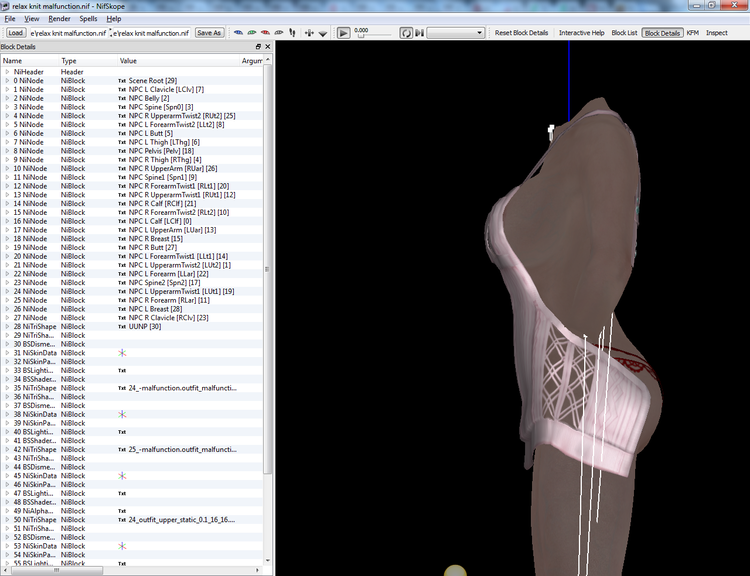750x576 pixels.
Task: Toggle the KFM panel button
Action: (x=693, y=33)
